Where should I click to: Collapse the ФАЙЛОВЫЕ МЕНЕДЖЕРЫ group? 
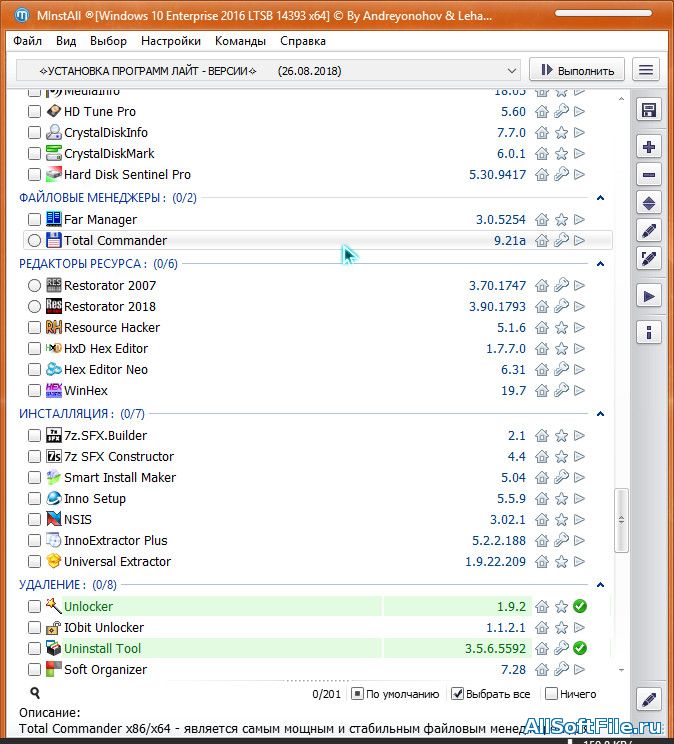(x=600, y=198)
